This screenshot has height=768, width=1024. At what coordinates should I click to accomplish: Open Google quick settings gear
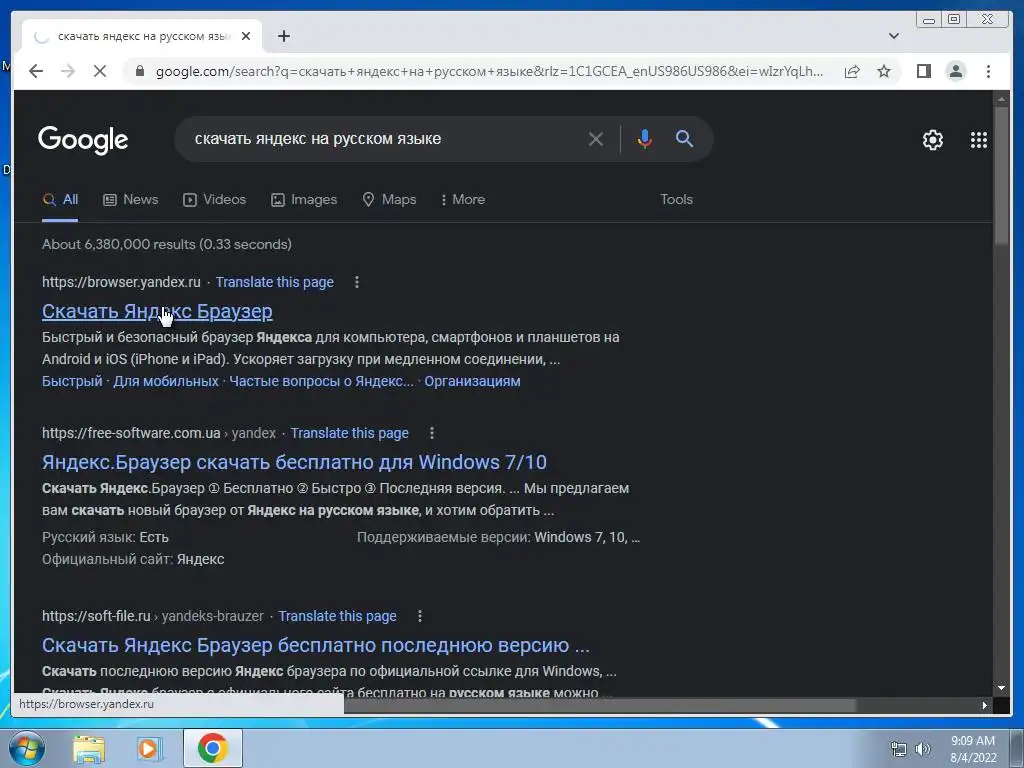(932, 140)
